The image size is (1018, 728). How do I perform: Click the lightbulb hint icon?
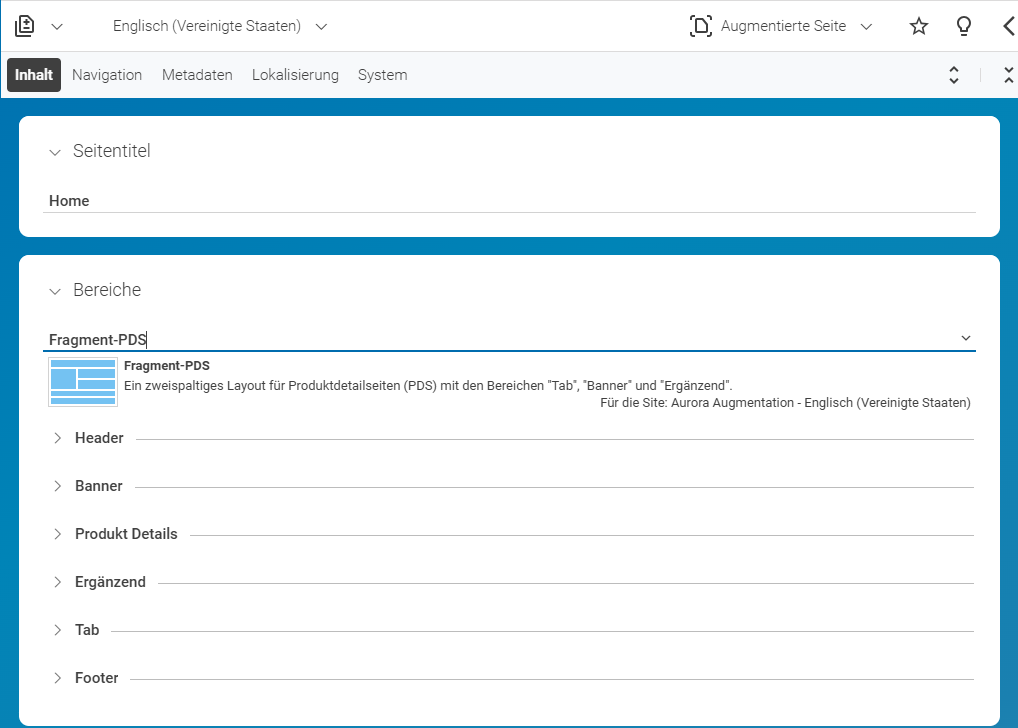pyautogui.click(x=964, y=26)
